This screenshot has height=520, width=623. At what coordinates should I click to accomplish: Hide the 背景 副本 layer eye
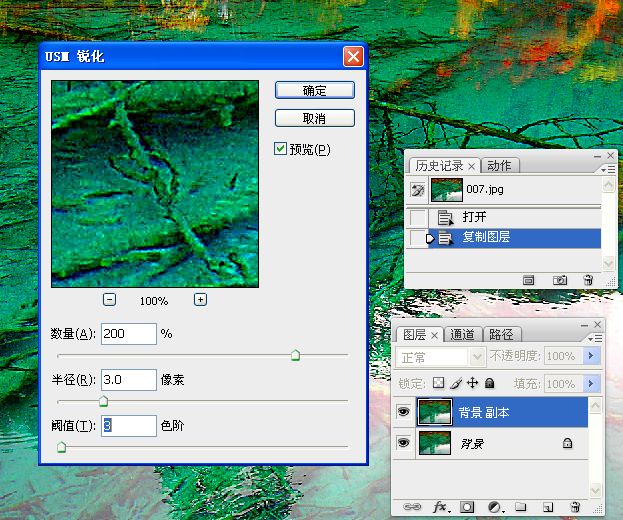tap(404, 412)
